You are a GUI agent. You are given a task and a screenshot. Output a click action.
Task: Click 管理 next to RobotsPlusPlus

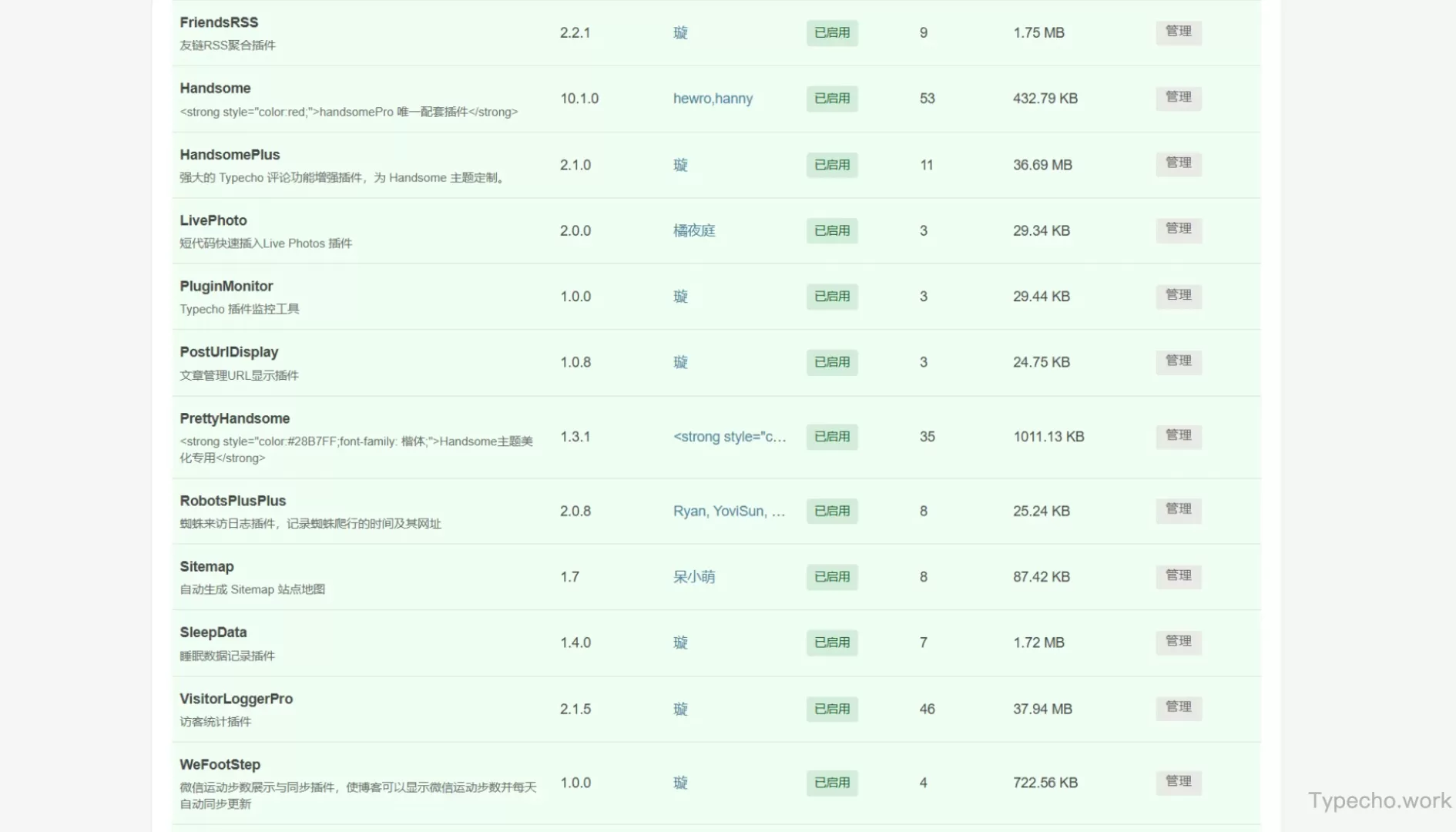click(1178, 510)
